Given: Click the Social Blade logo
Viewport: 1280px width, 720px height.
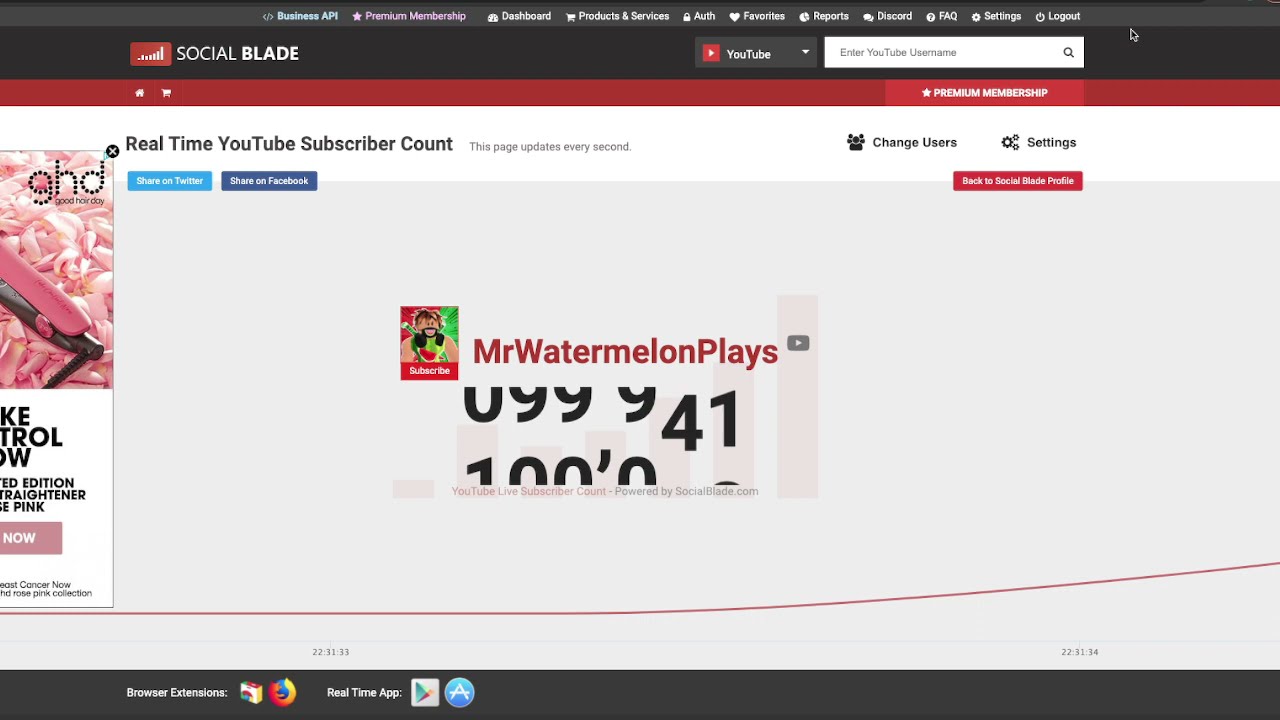Looking at the screenshot, I should [x=215, y=54].
